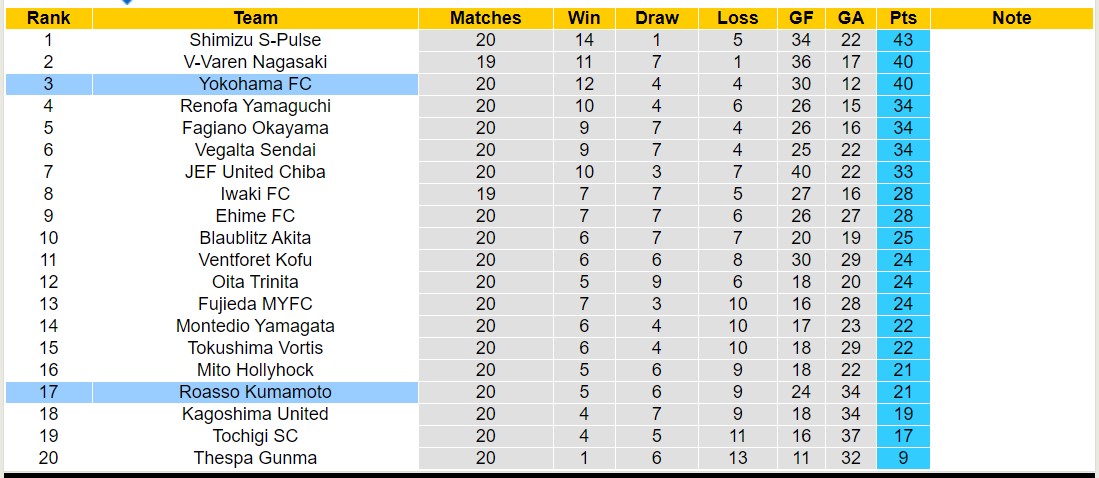The image size is (1099, 478).
Task: Open Thespa Gunma at table bottom
Action: coord(255,458)
